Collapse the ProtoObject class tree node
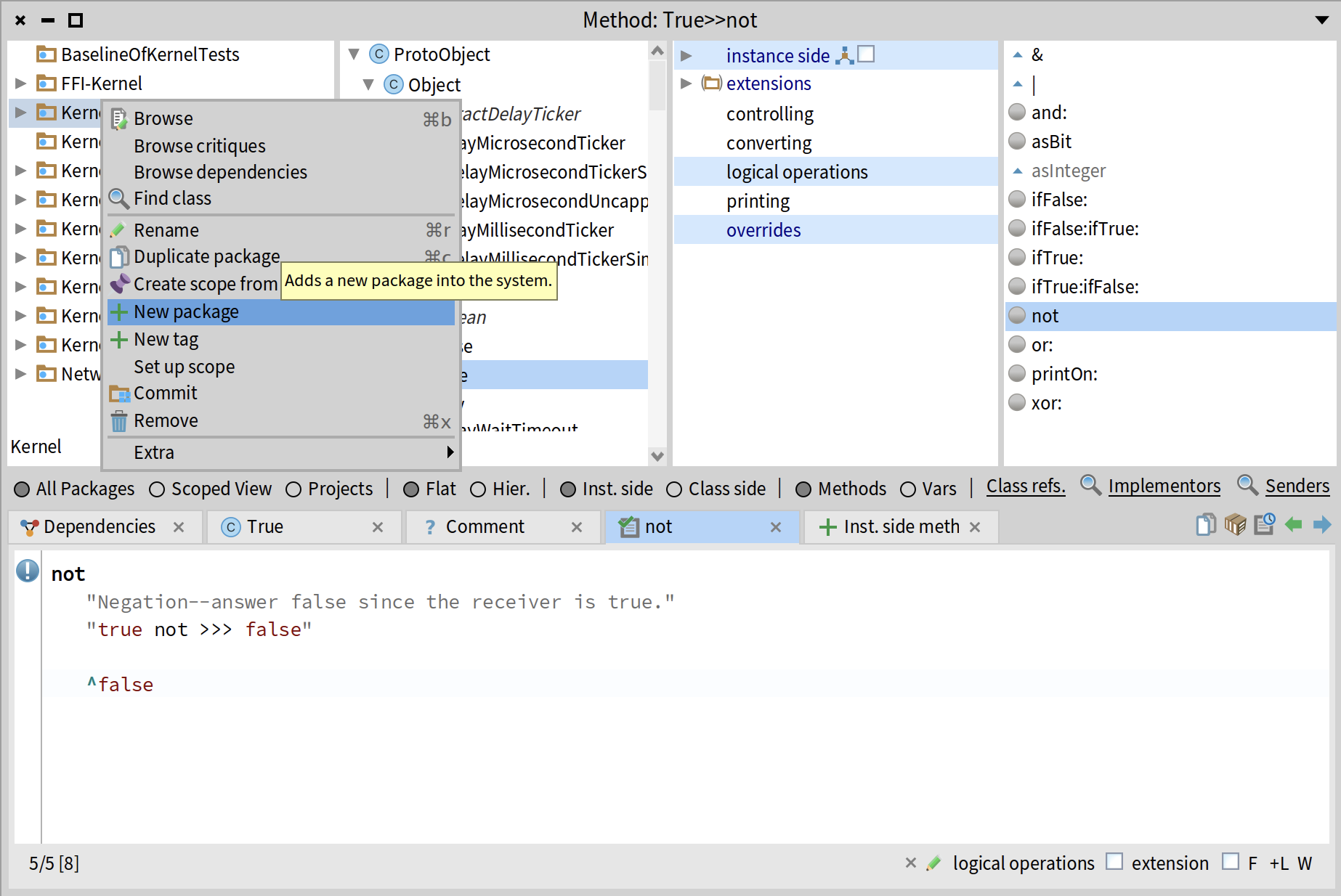Image resolution: width=1341 pixels, height=896 pixels. click(x=354, y=54)
